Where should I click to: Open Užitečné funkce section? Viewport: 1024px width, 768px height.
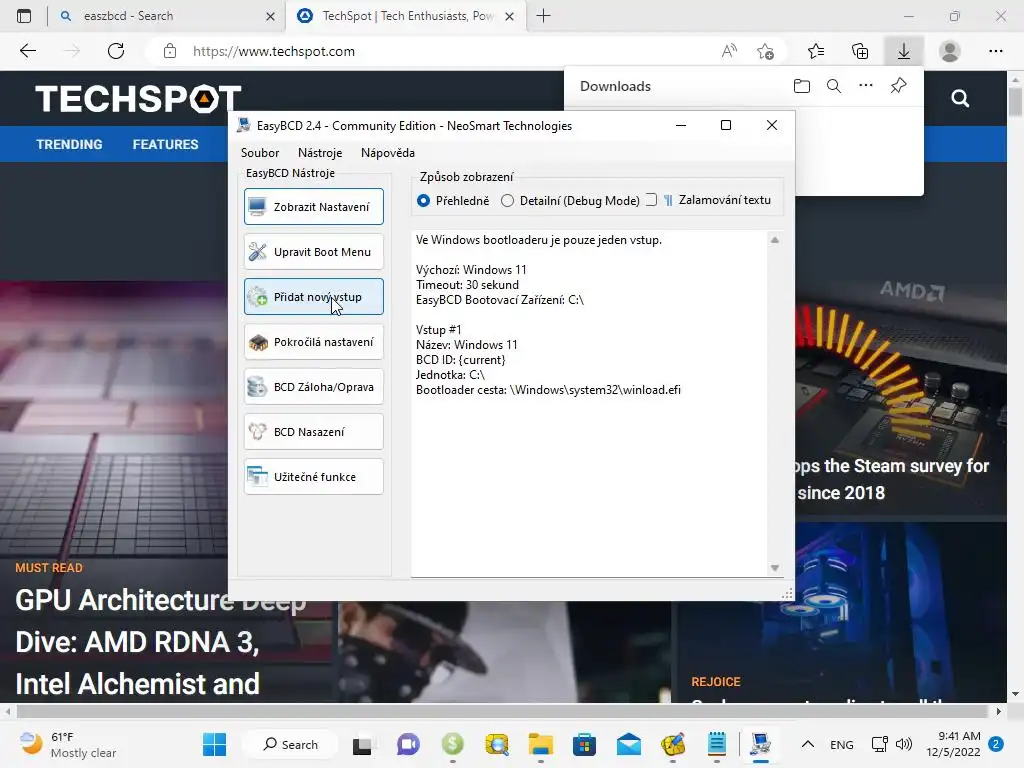[313, 477]
